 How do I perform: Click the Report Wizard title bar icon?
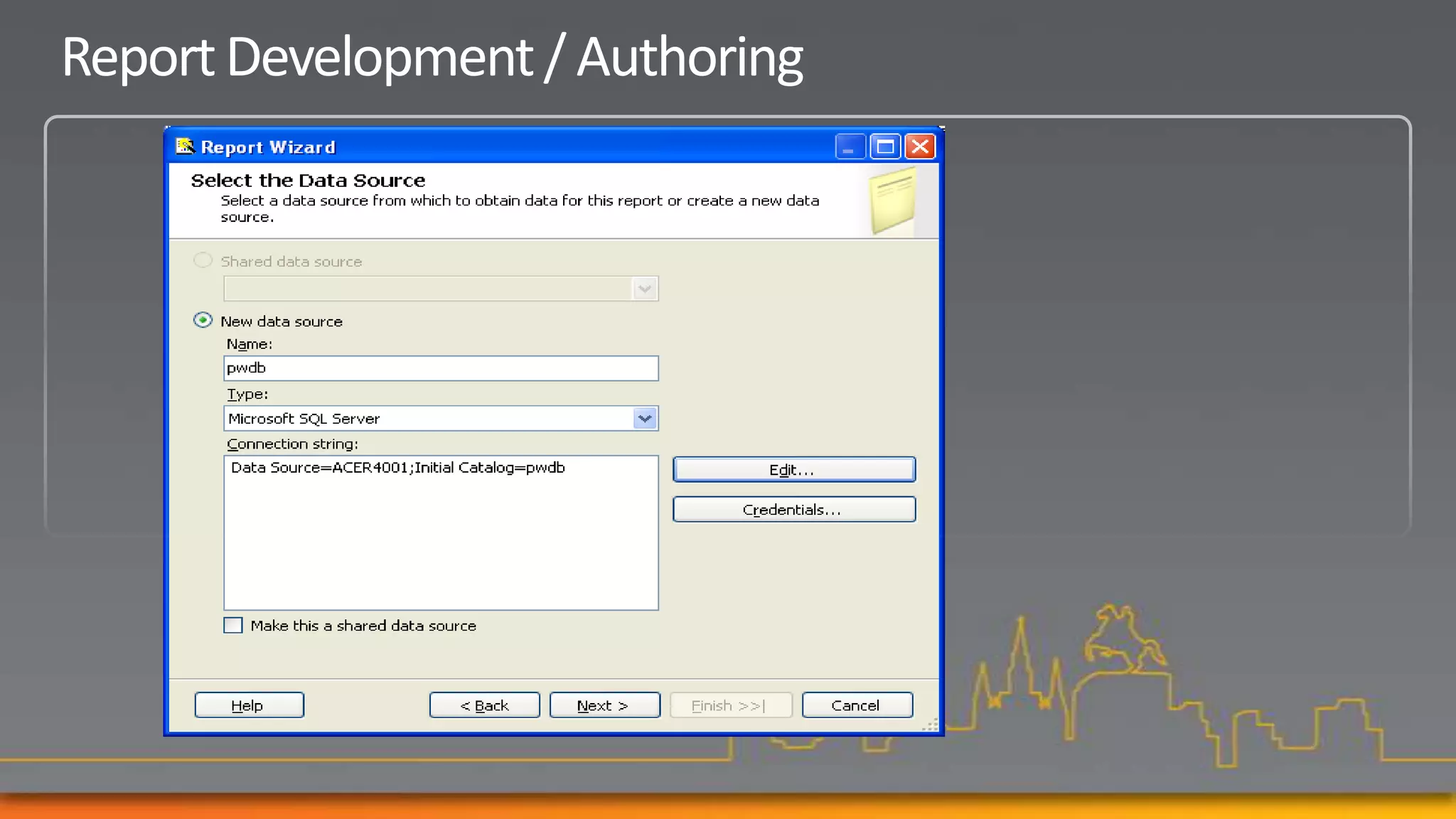185,146
